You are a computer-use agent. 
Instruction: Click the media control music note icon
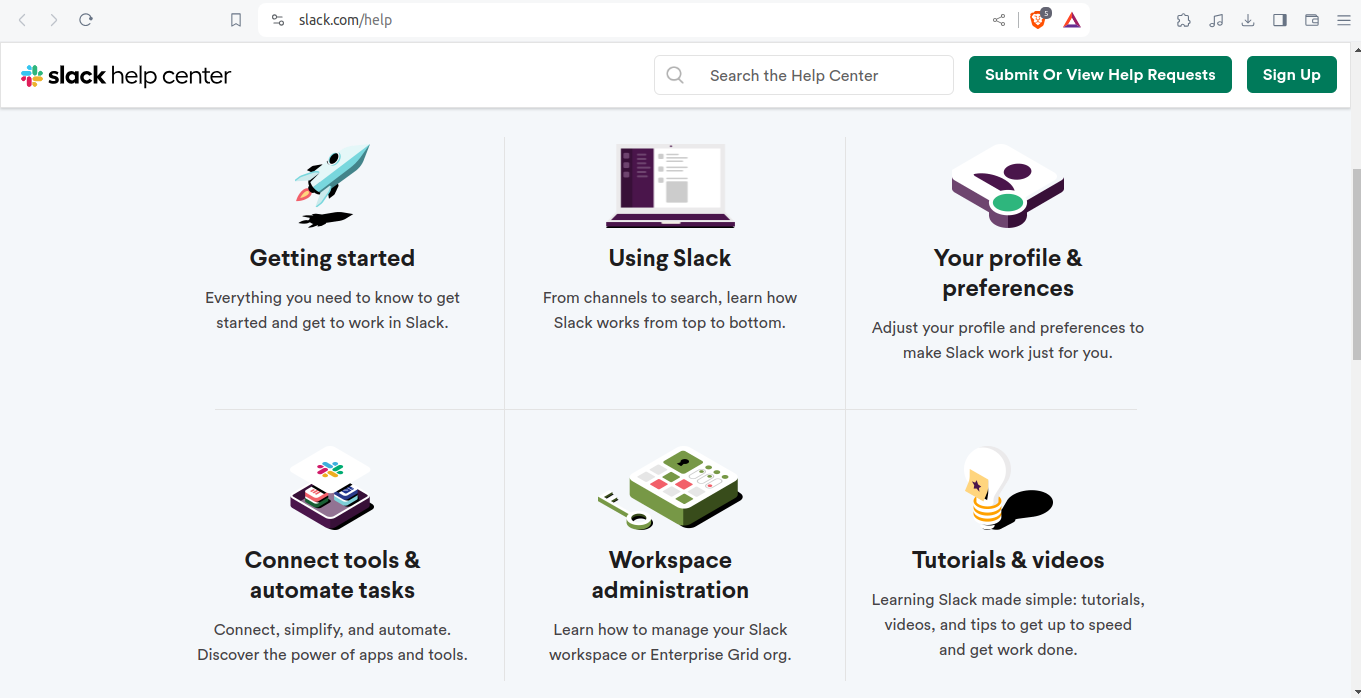(x=1216, y=20)
